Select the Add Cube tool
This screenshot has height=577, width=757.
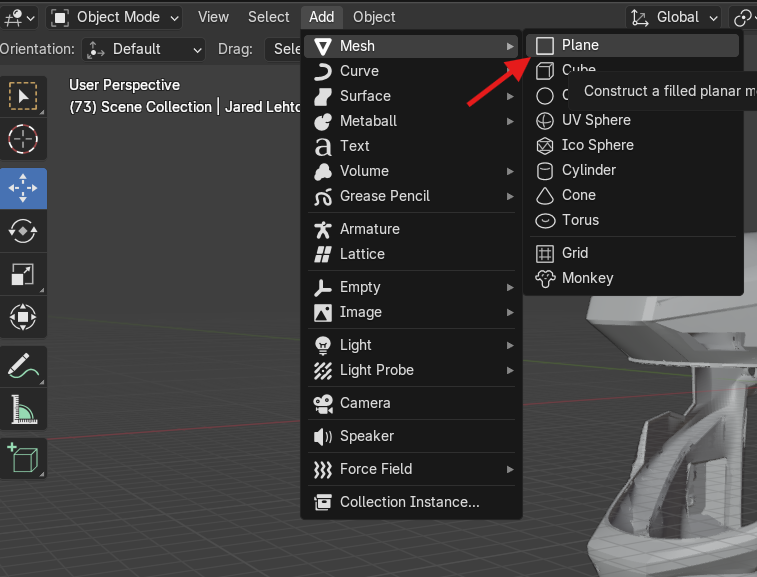[x=23, y=458]
